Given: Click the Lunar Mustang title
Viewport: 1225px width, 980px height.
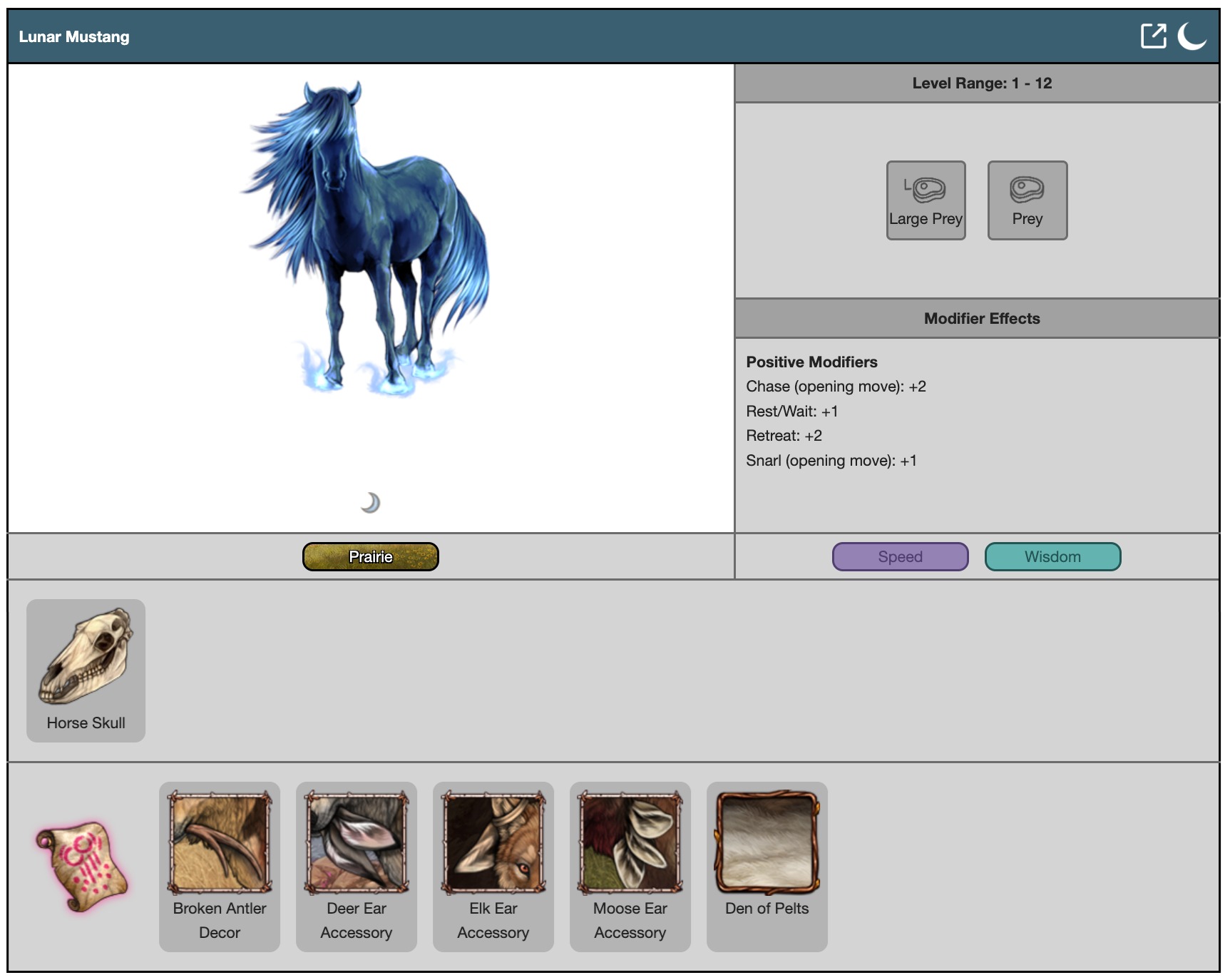Looking at the screenshot, I should click(74, 36).
